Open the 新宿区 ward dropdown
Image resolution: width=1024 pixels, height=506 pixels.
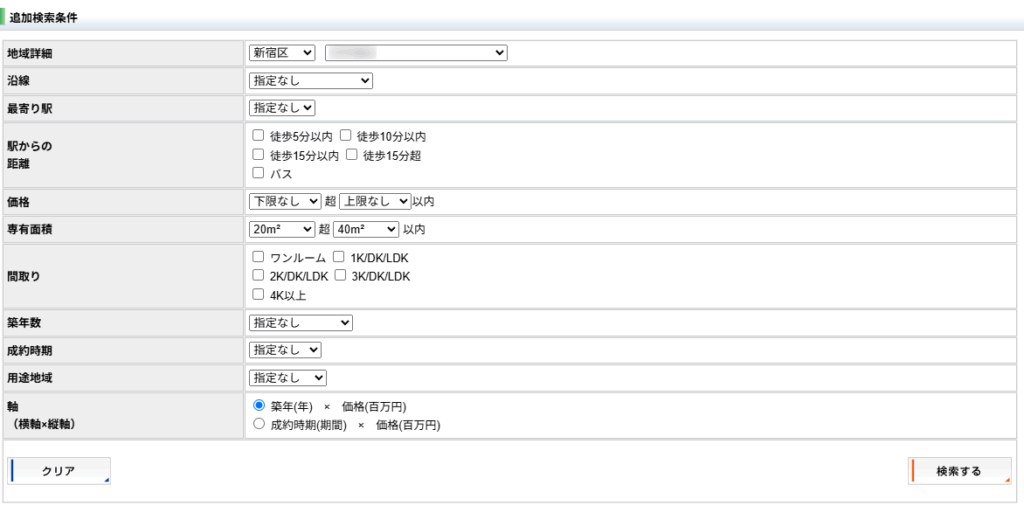[282, 52]
